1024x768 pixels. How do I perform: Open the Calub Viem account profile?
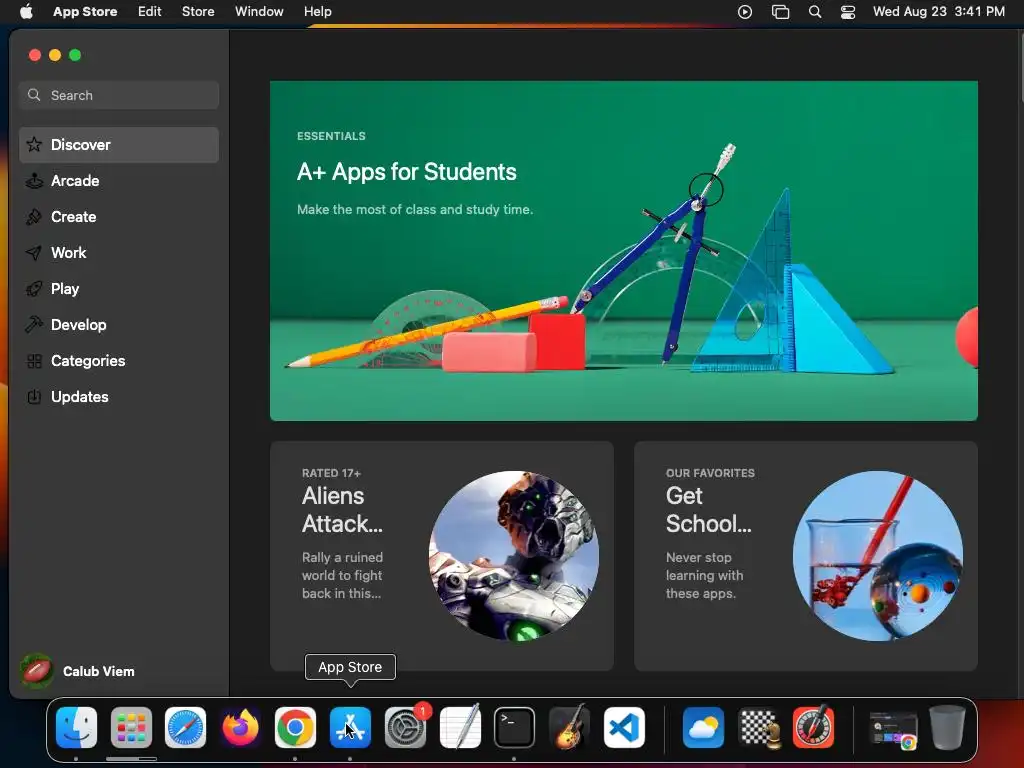click(x=77, y=671)
